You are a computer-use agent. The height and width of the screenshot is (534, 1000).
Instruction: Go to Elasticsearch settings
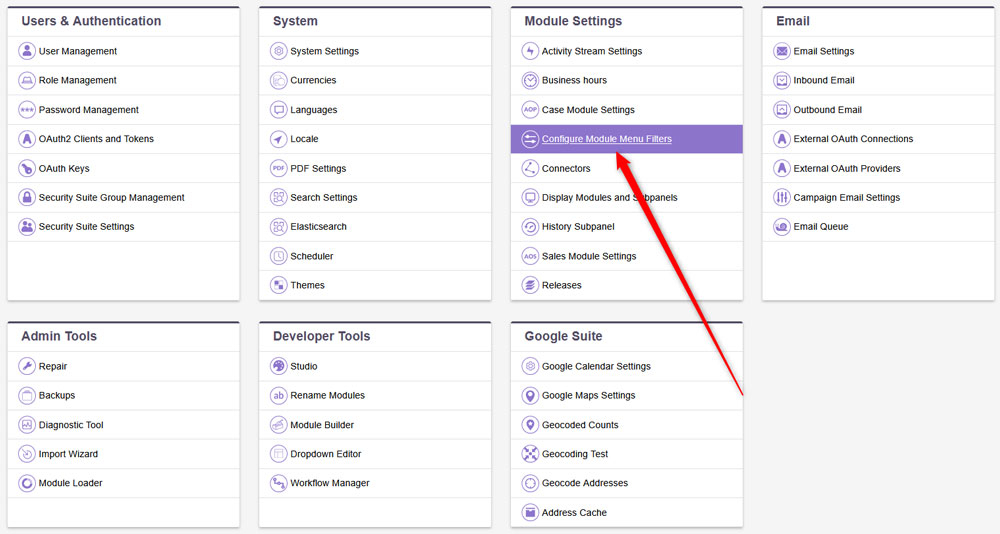point(318,226)
